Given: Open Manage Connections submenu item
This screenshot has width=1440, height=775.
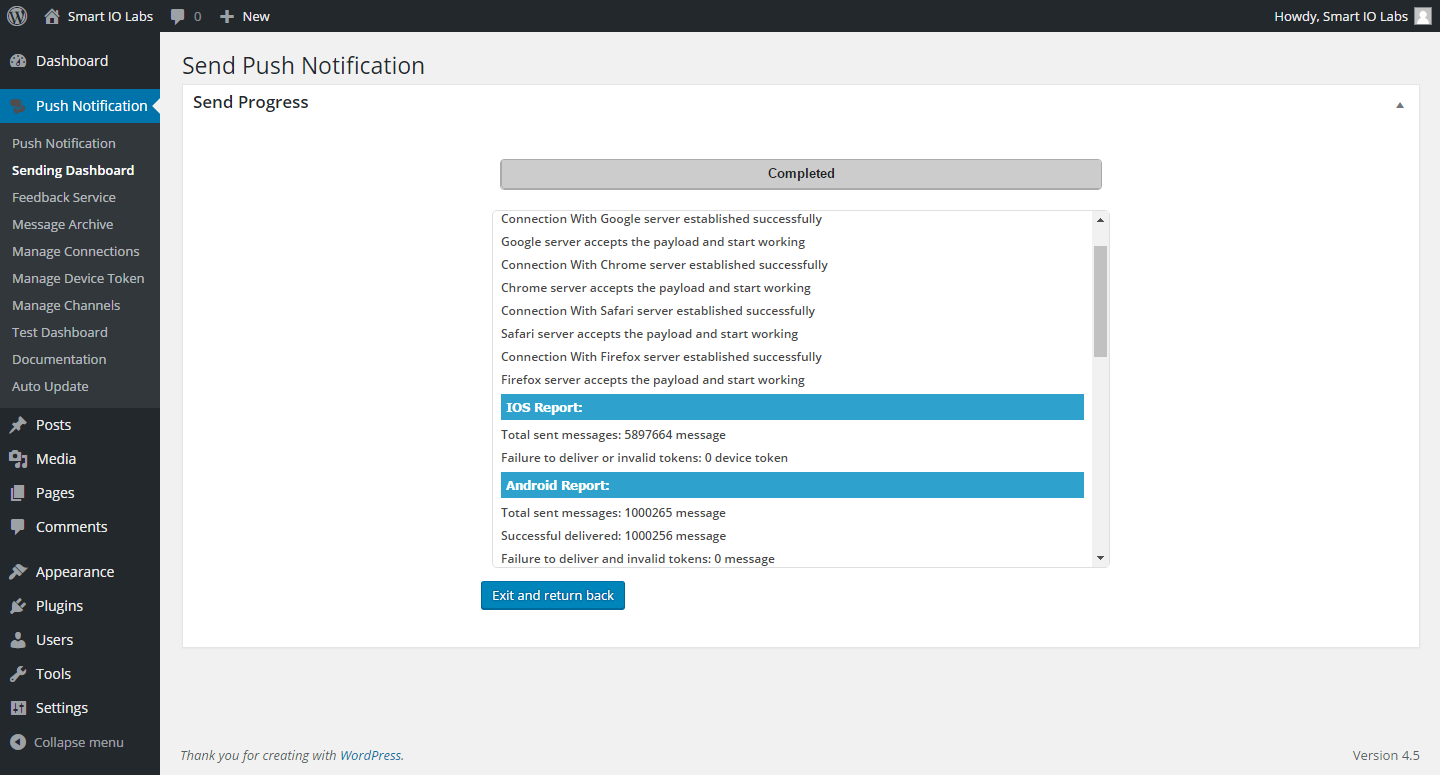Looking at the screenshot, I should [76, 251].
